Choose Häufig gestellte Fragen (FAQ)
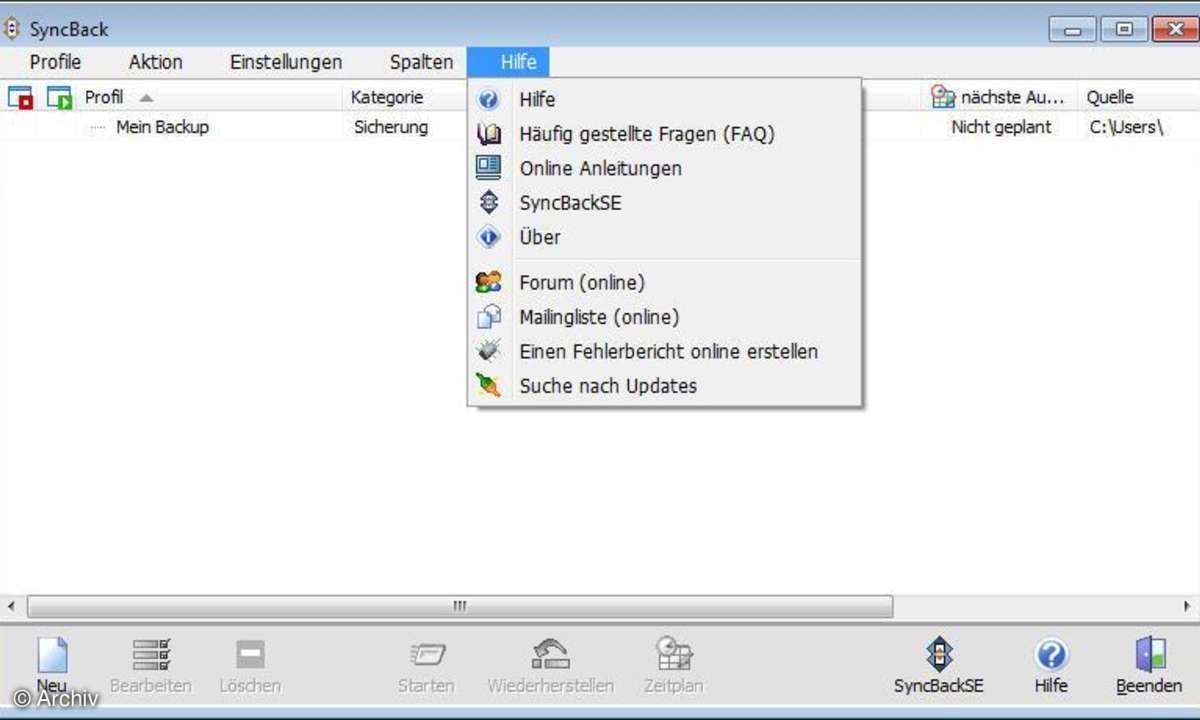Image resolution: width=1200 pixels, height=720 pixels. pos(646,134)
